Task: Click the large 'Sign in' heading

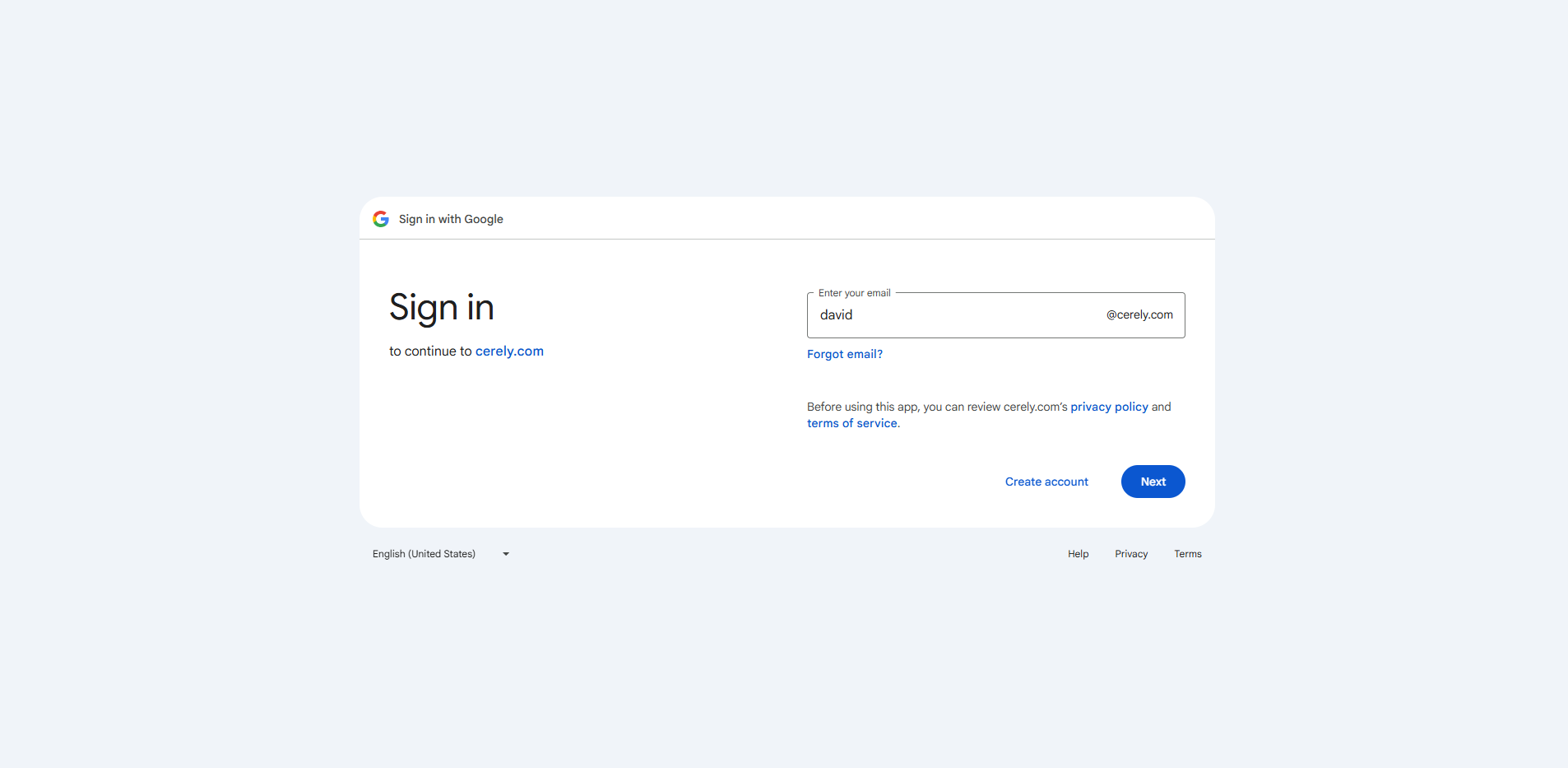Action: (x=442, y=308)
